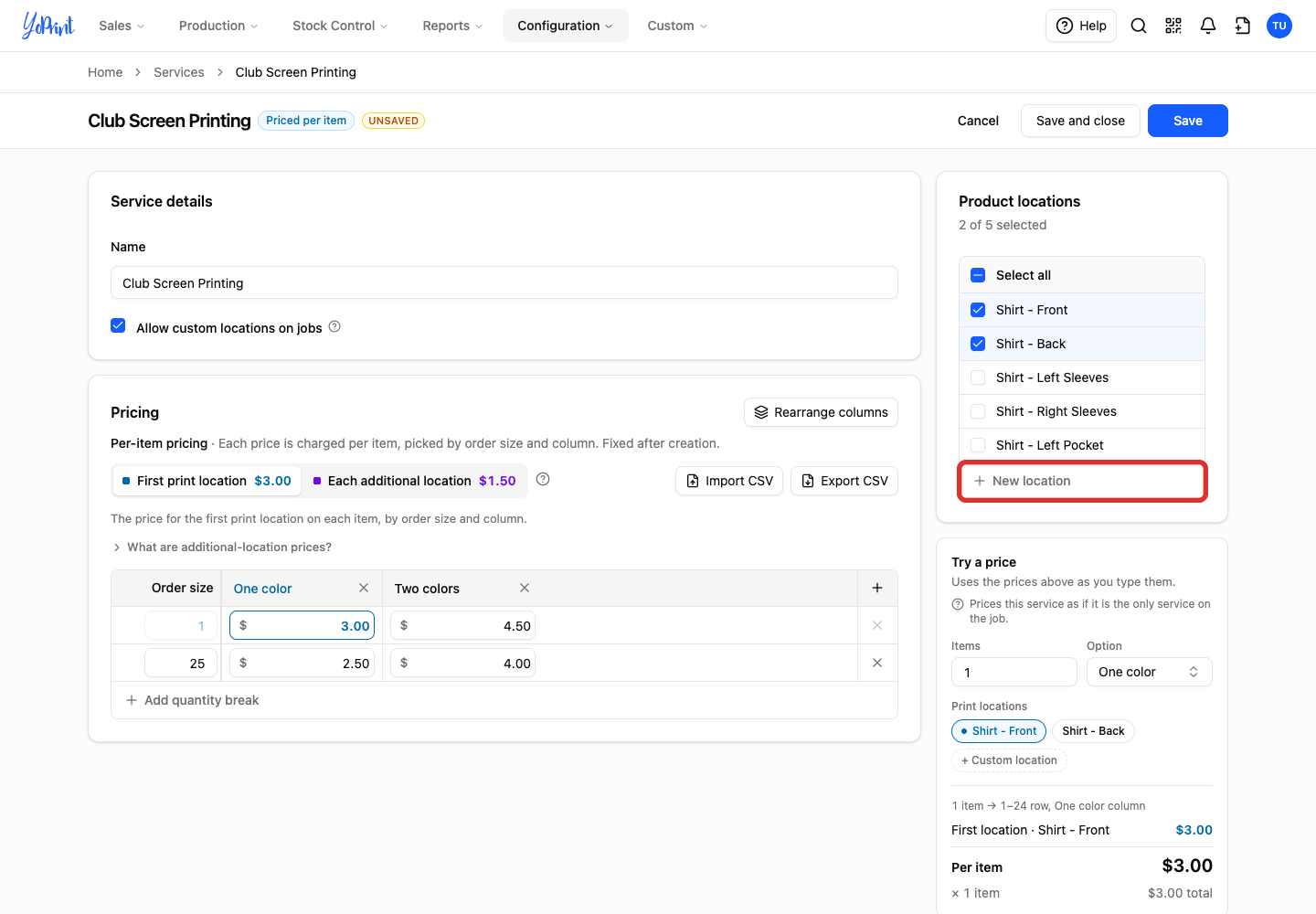
Task: Open the Configuration menu
Action: 565,26
